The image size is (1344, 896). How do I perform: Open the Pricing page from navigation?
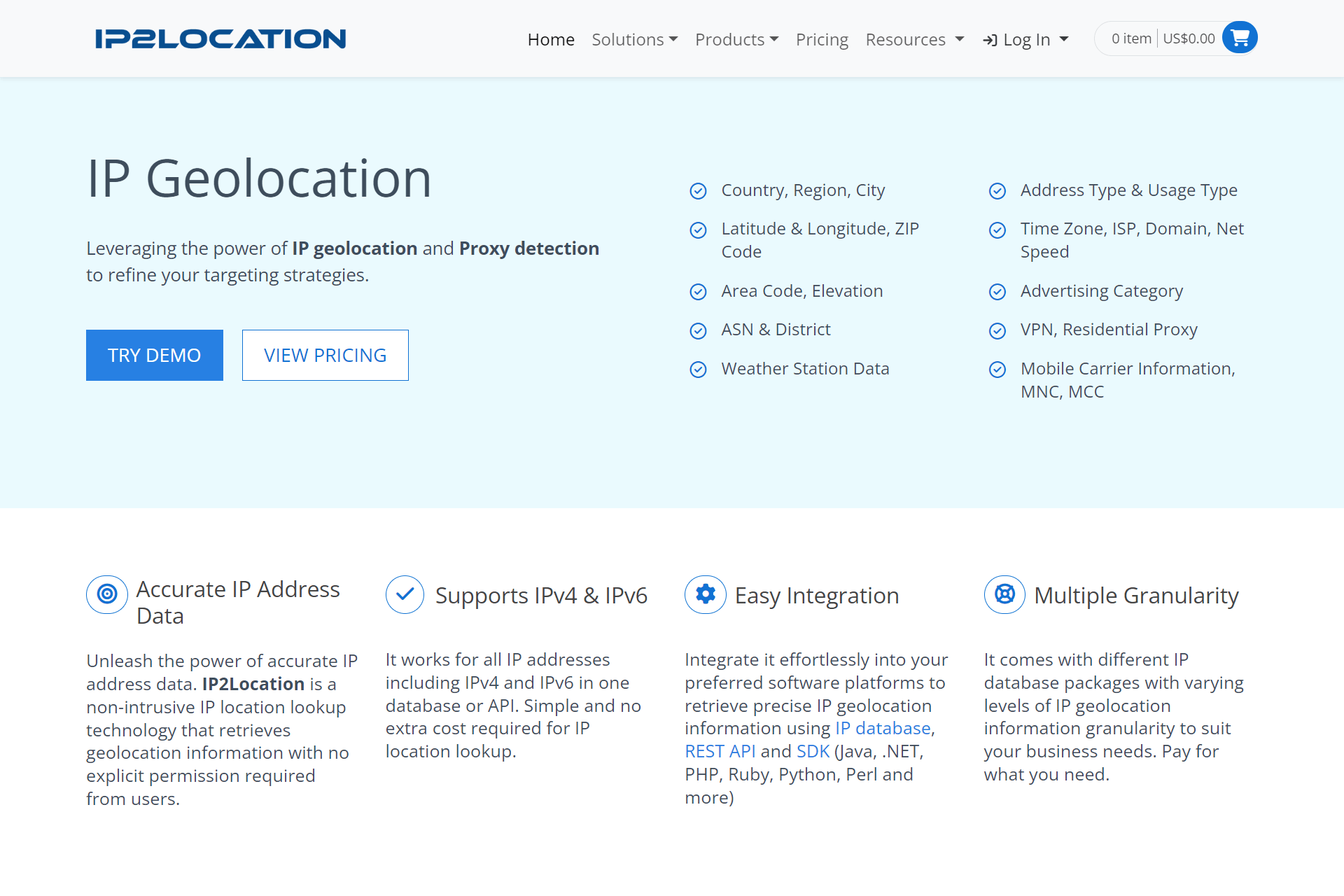point(822,40)
